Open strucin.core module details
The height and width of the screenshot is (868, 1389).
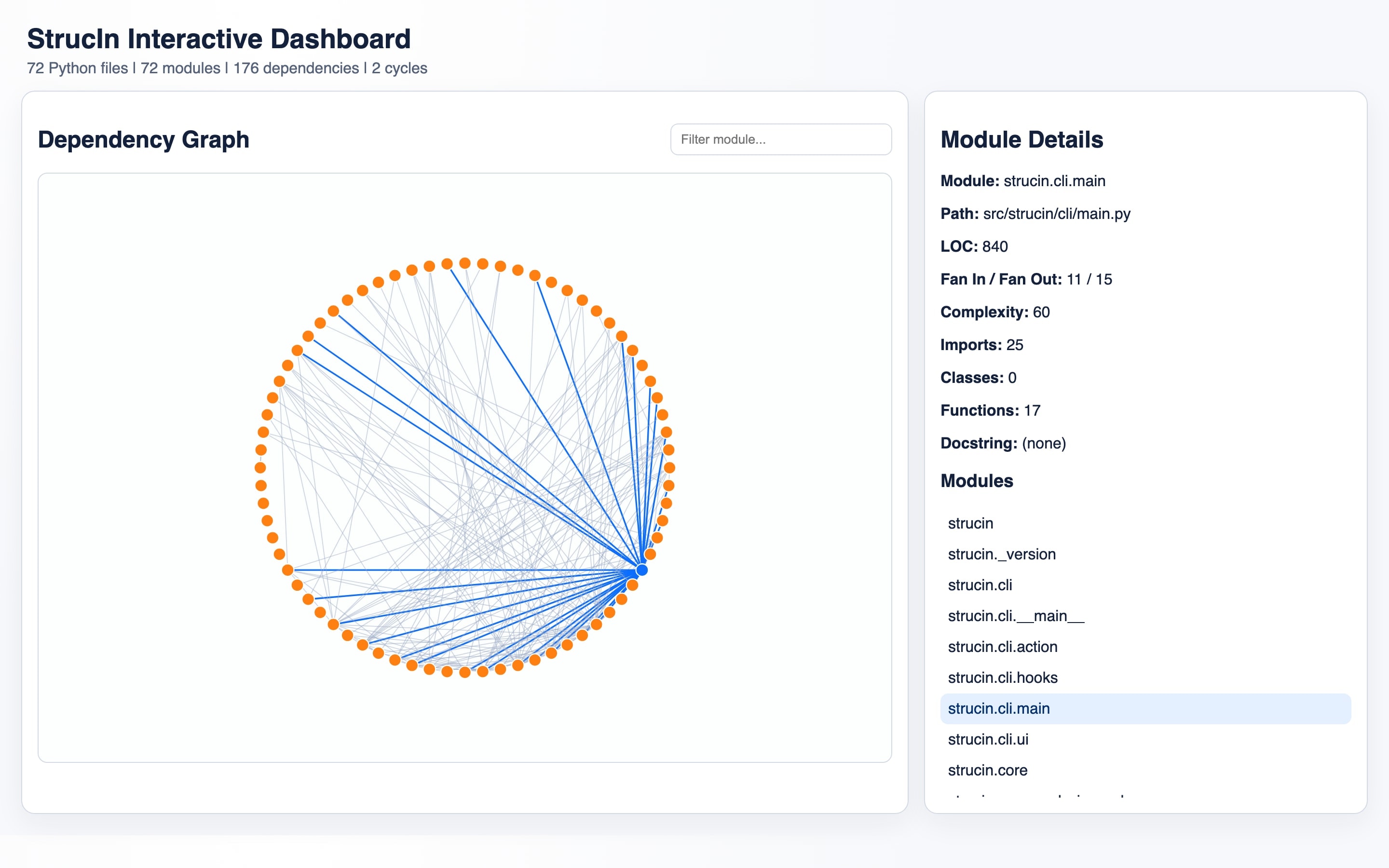pos(1145,771)
